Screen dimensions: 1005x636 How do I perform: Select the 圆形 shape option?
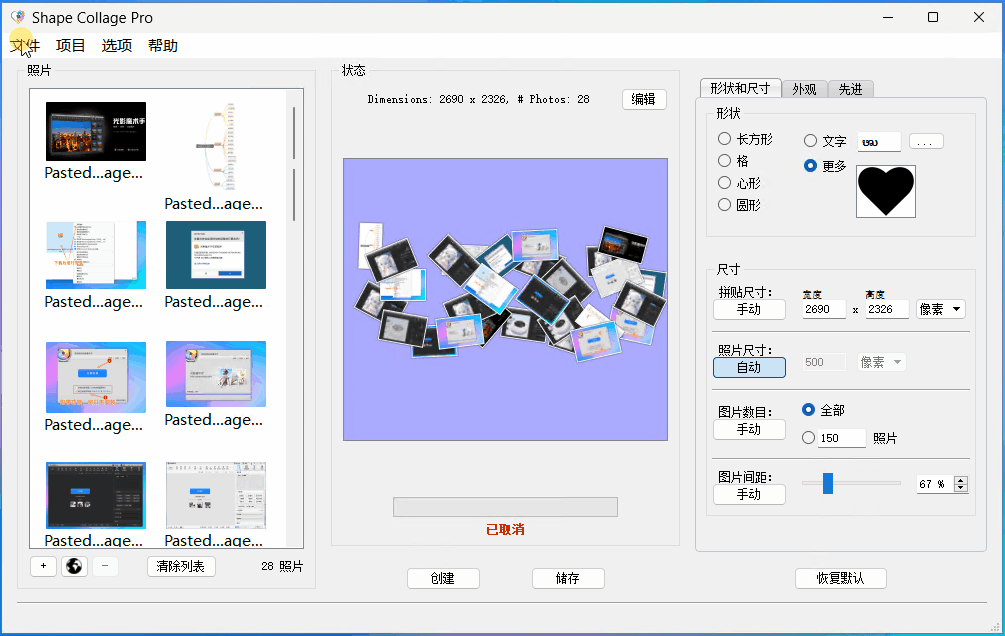724,205
